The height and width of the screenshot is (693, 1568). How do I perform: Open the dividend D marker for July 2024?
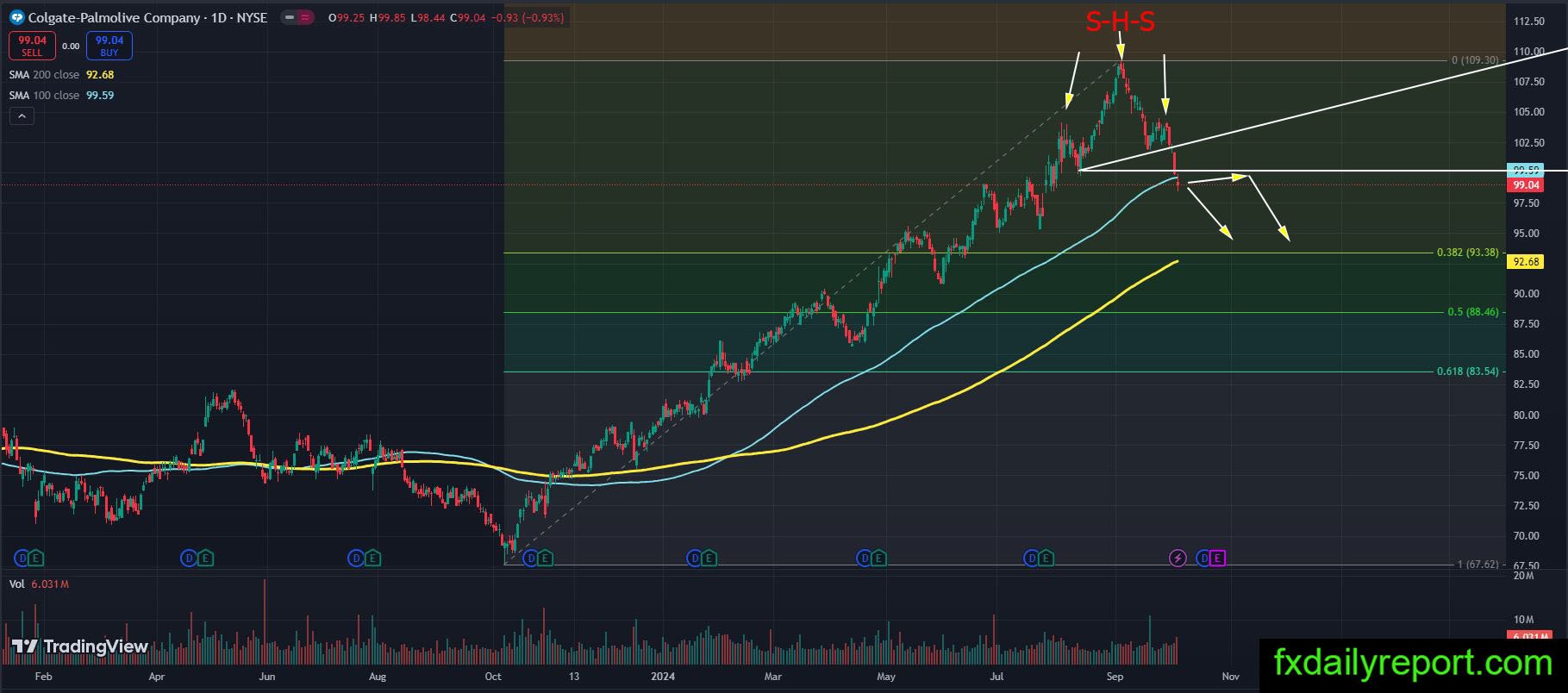point(1031,559)
